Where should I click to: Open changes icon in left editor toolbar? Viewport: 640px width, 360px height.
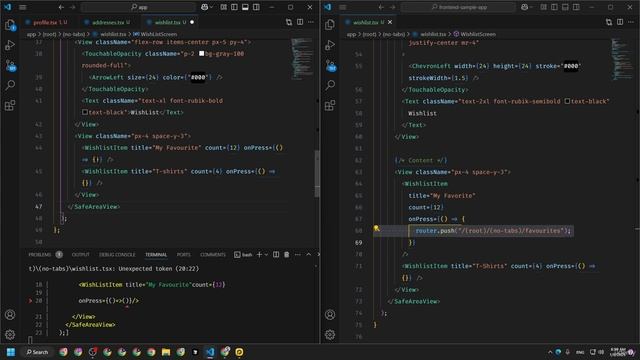[289, 22]
